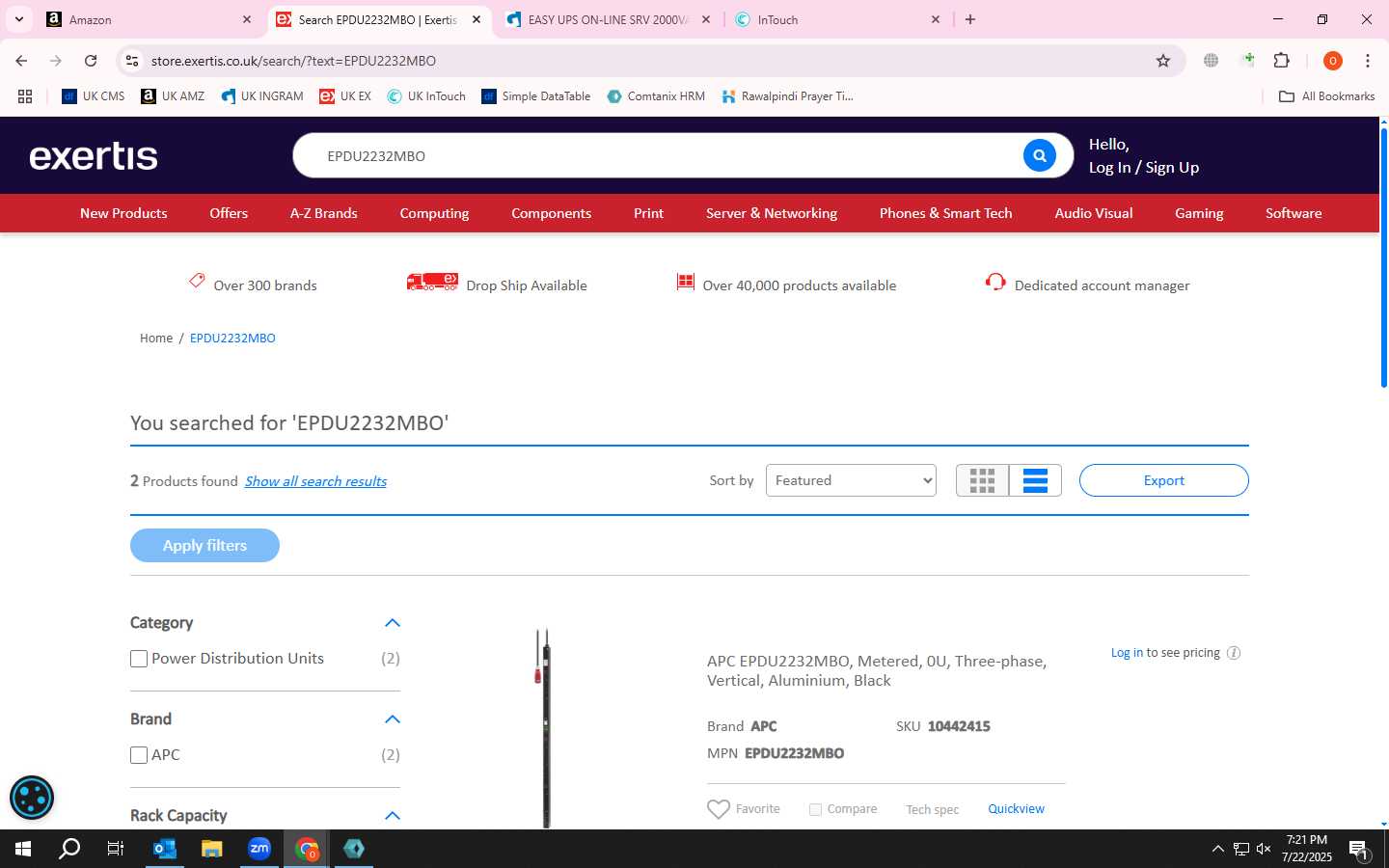
Task: View site information icon in address bar
Action: [132, 61]
